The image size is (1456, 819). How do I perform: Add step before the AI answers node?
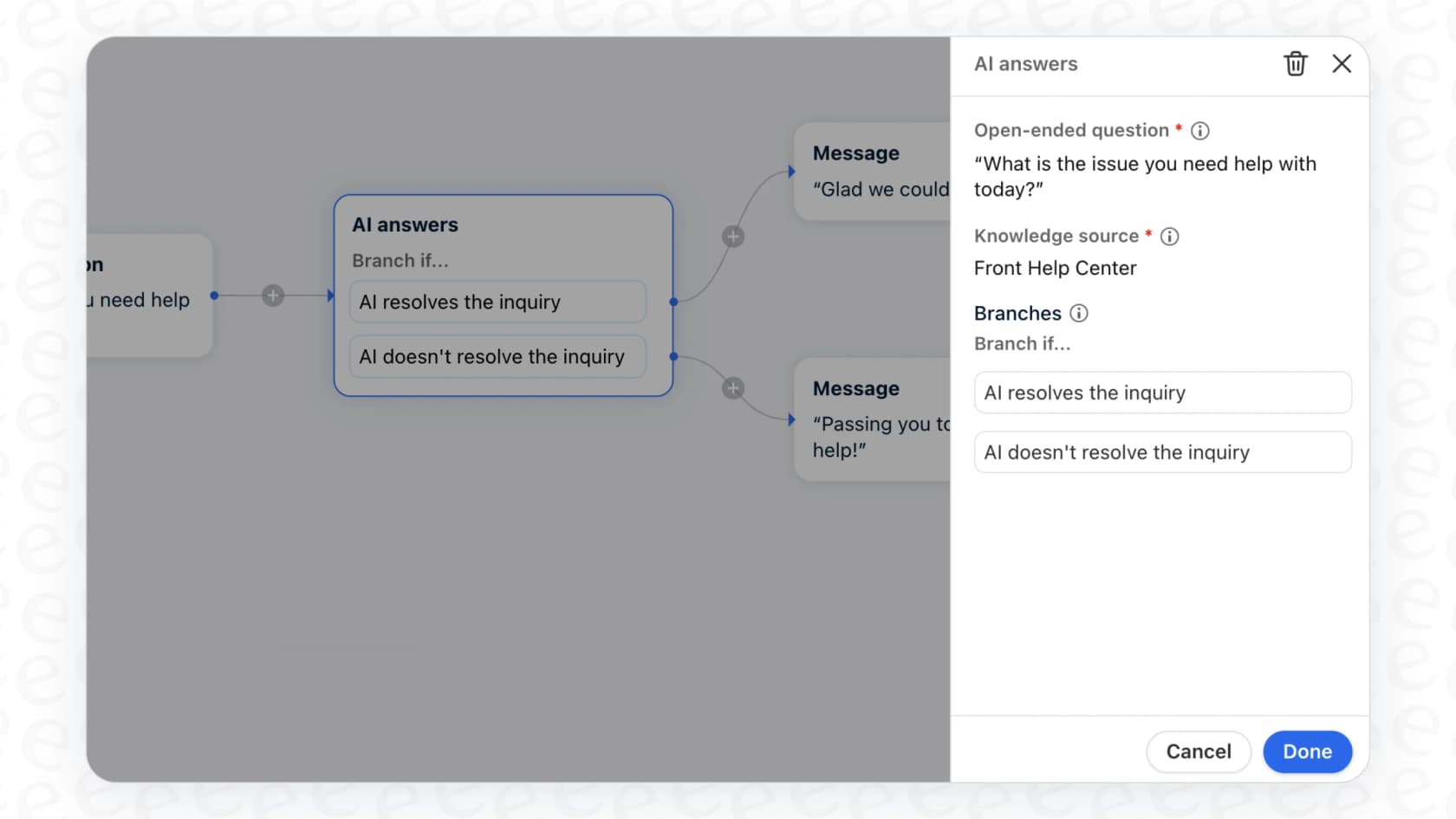tap(273, 296)
